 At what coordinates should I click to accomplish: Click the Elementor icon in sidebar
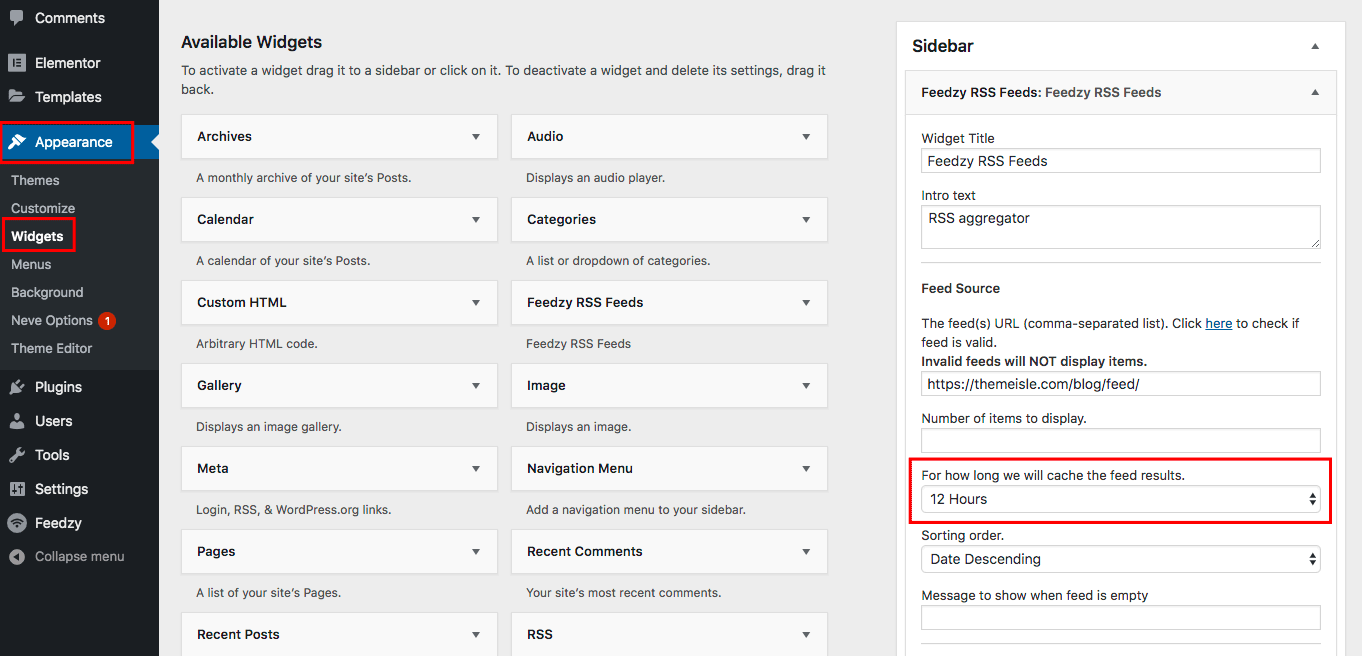point(17,63)
